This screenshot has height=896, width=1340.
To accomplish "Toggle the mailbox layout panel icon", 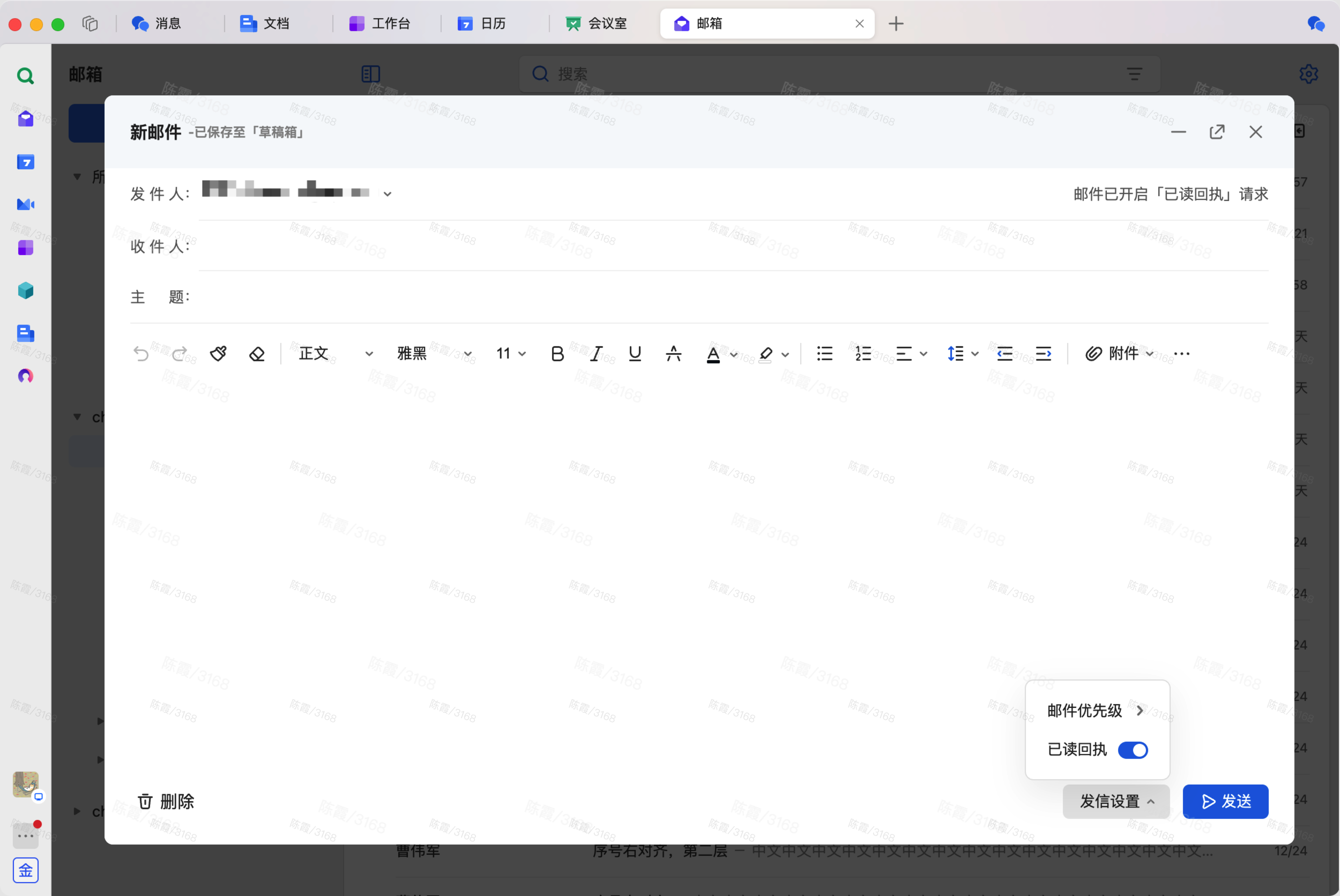I will [370, 74].
